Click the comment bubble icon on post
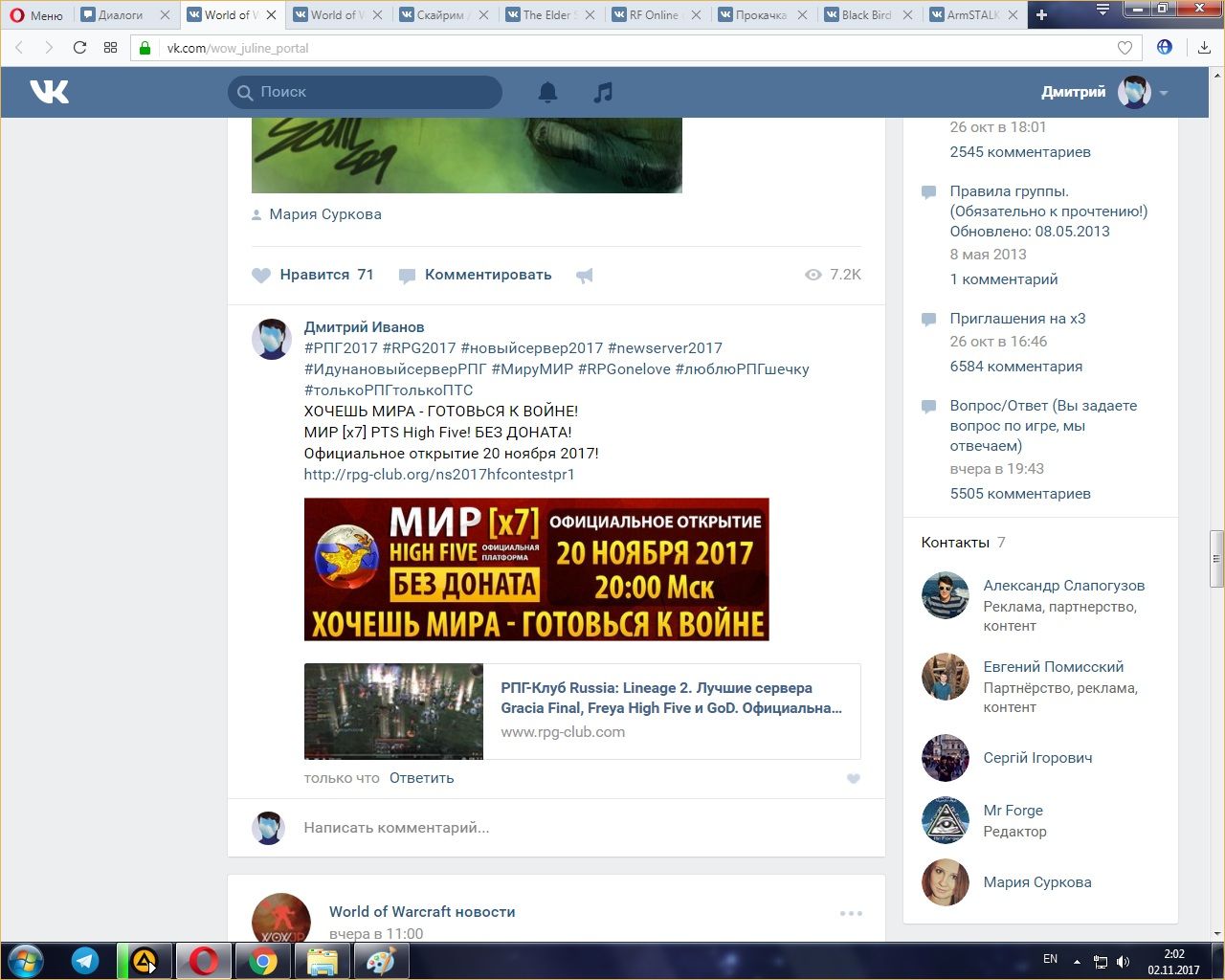 [x=407, y=276]
